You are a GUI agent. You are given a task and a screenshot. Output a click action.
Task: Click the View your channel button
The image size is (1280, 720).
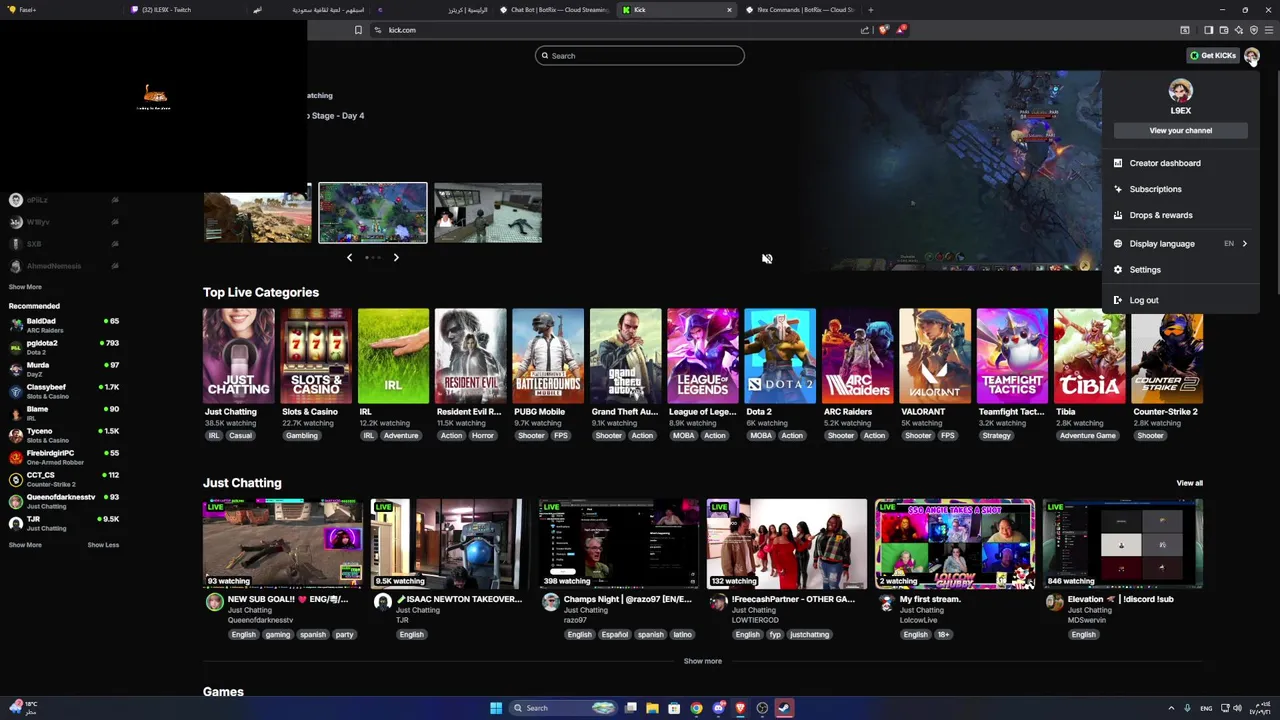pos(1180,130)
